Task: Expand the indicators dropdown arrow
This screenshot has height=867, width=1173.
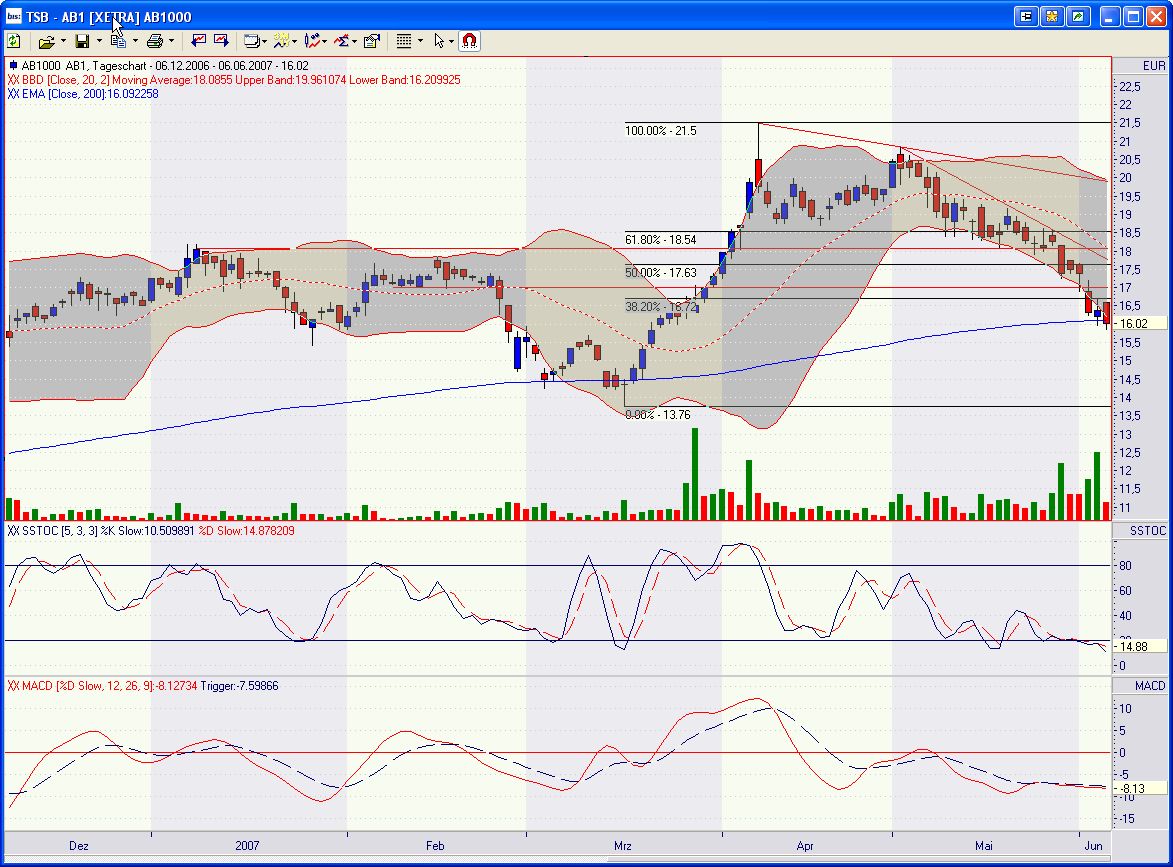Action: tap(354, 42)
